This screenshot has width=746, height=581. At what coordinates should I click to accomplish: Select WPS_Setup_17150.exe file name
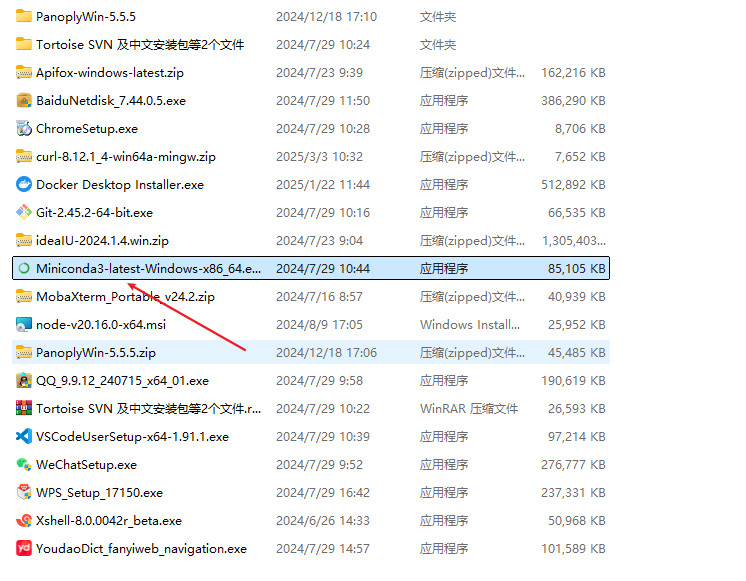click(x=99, y=492)
